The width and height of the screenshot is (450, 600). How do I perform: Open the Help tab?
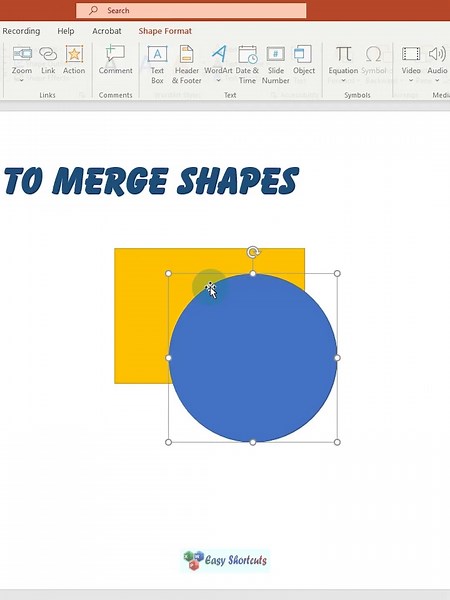66,31
